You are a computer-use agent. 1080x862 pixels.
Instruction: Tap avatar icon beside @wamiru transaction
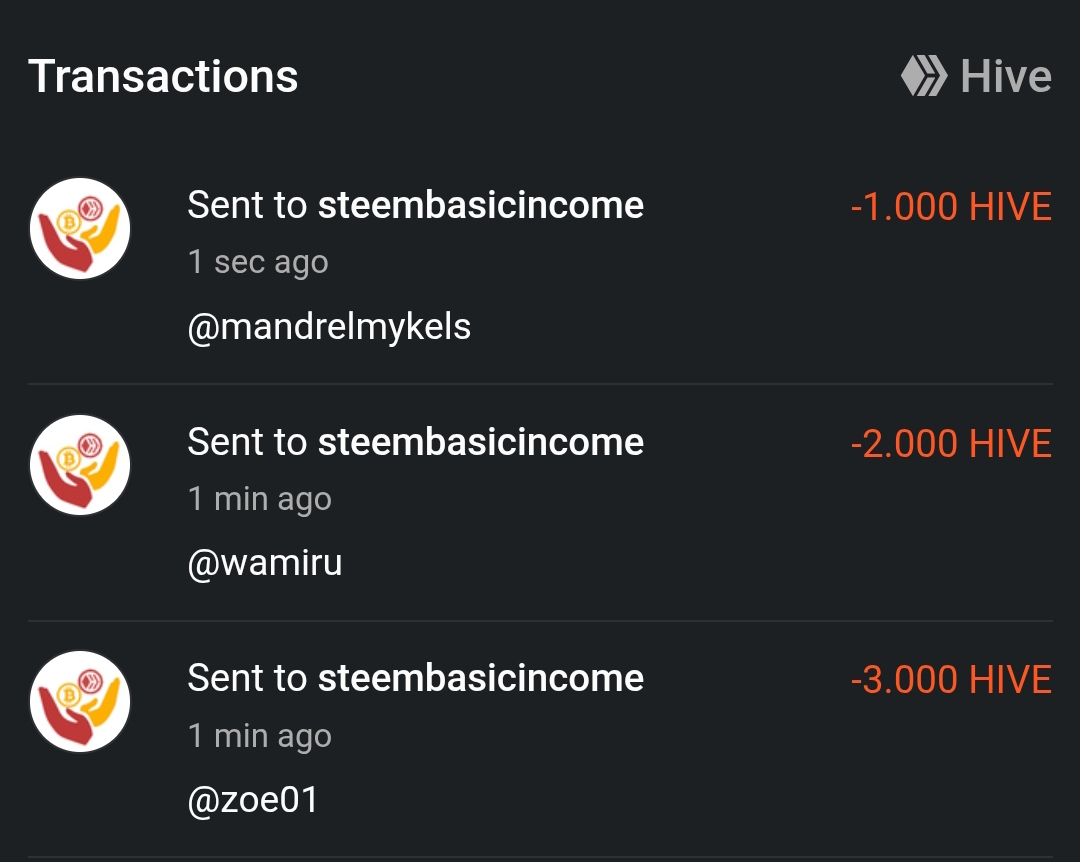(x=80, y=465)
